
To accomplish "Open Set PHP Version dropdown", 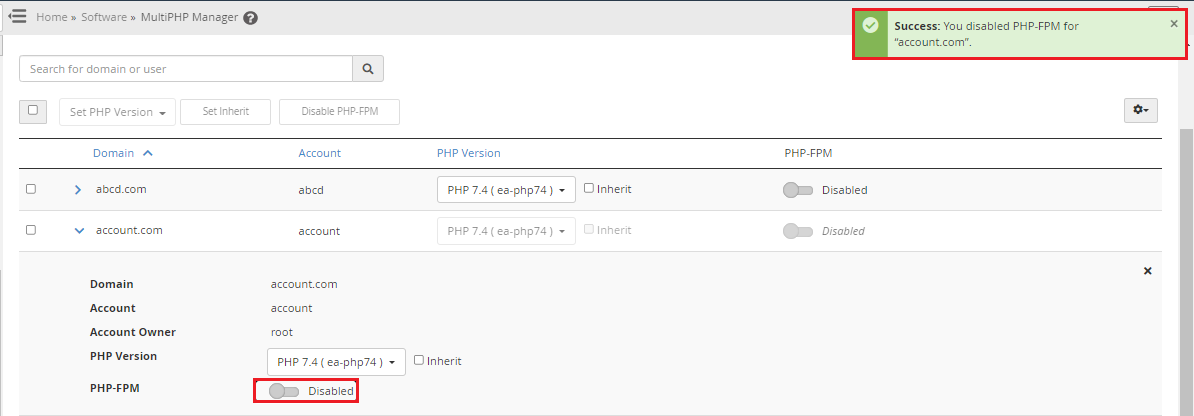I will coord(117,112).
